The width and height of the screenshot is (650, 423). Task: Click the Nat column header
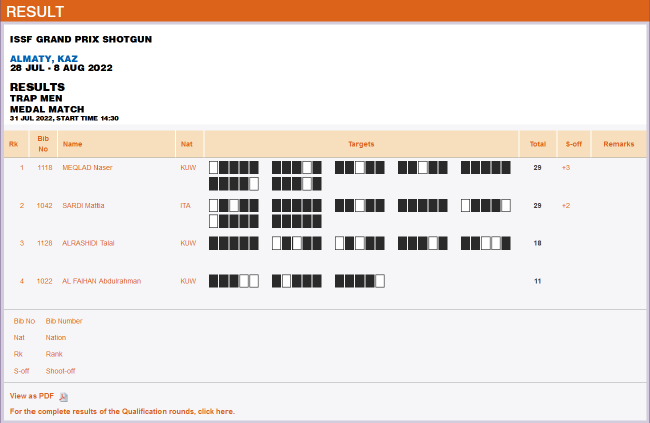tap(187, 144)
